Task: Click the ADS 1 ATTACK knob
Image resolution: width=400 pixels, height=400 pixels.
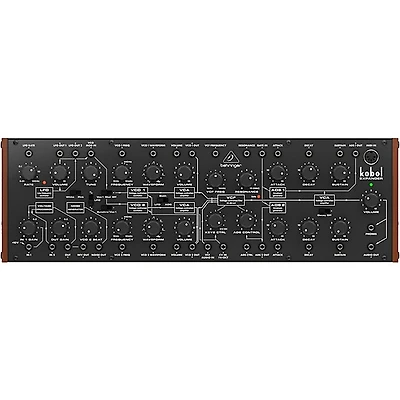Action: (x=277, y=172)
